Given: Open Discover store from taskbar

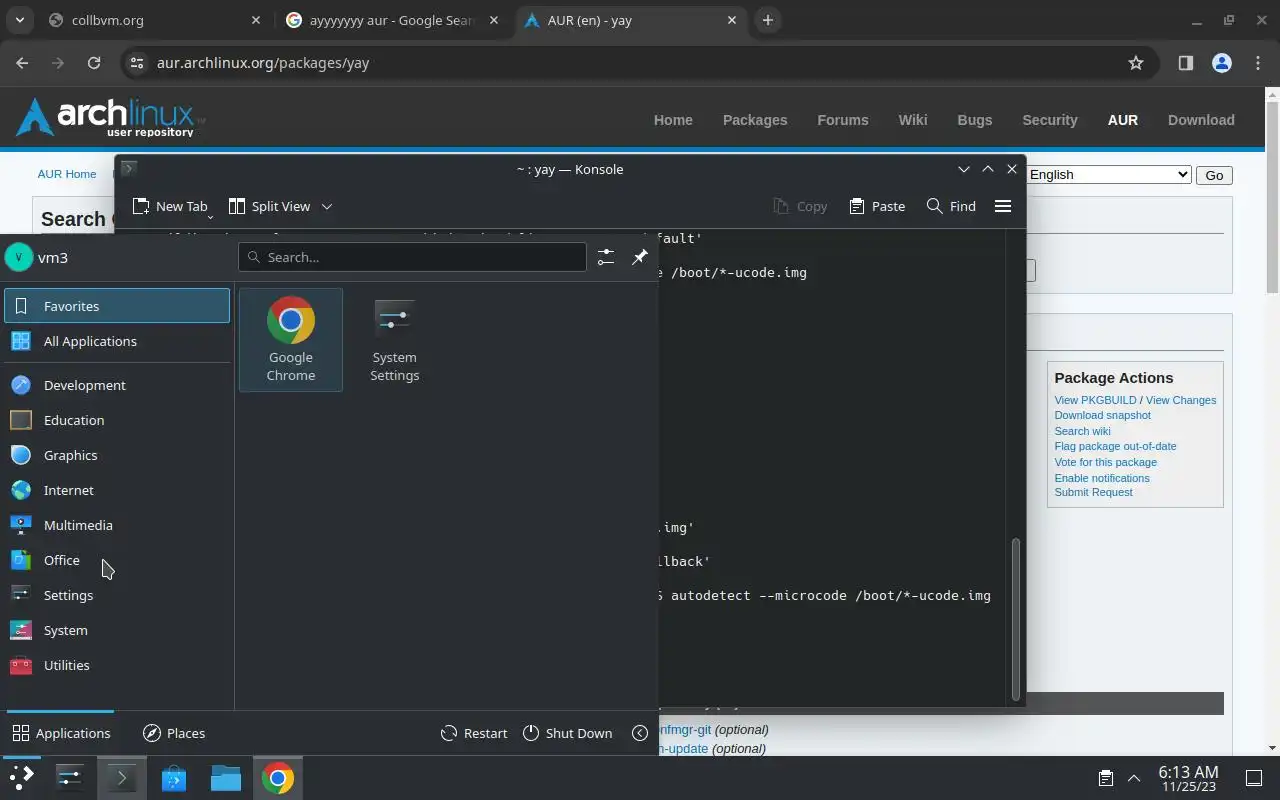Looking at the screenshot, I should (174, 778).
